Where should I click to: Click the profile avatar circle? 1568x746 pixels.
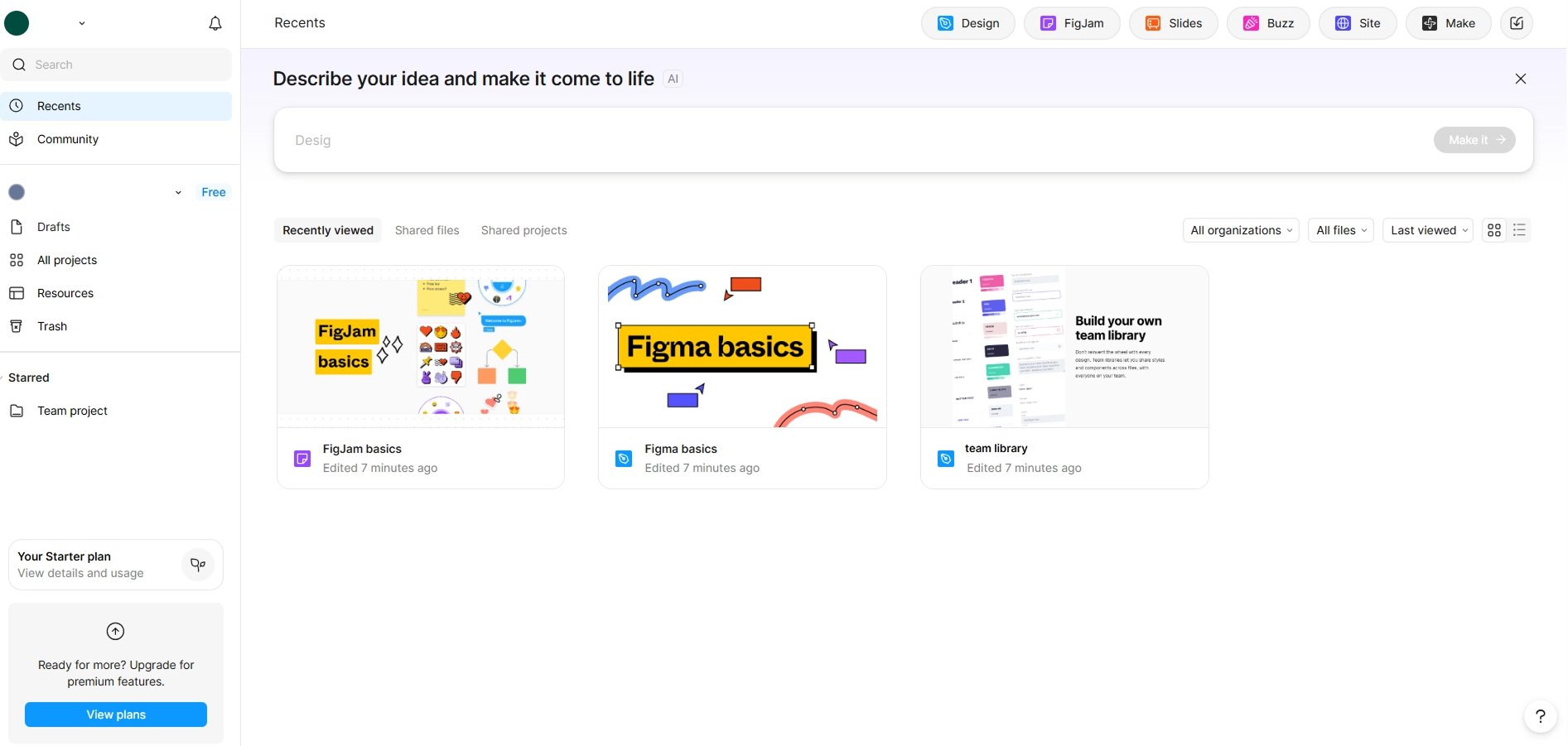click(17, 23)
